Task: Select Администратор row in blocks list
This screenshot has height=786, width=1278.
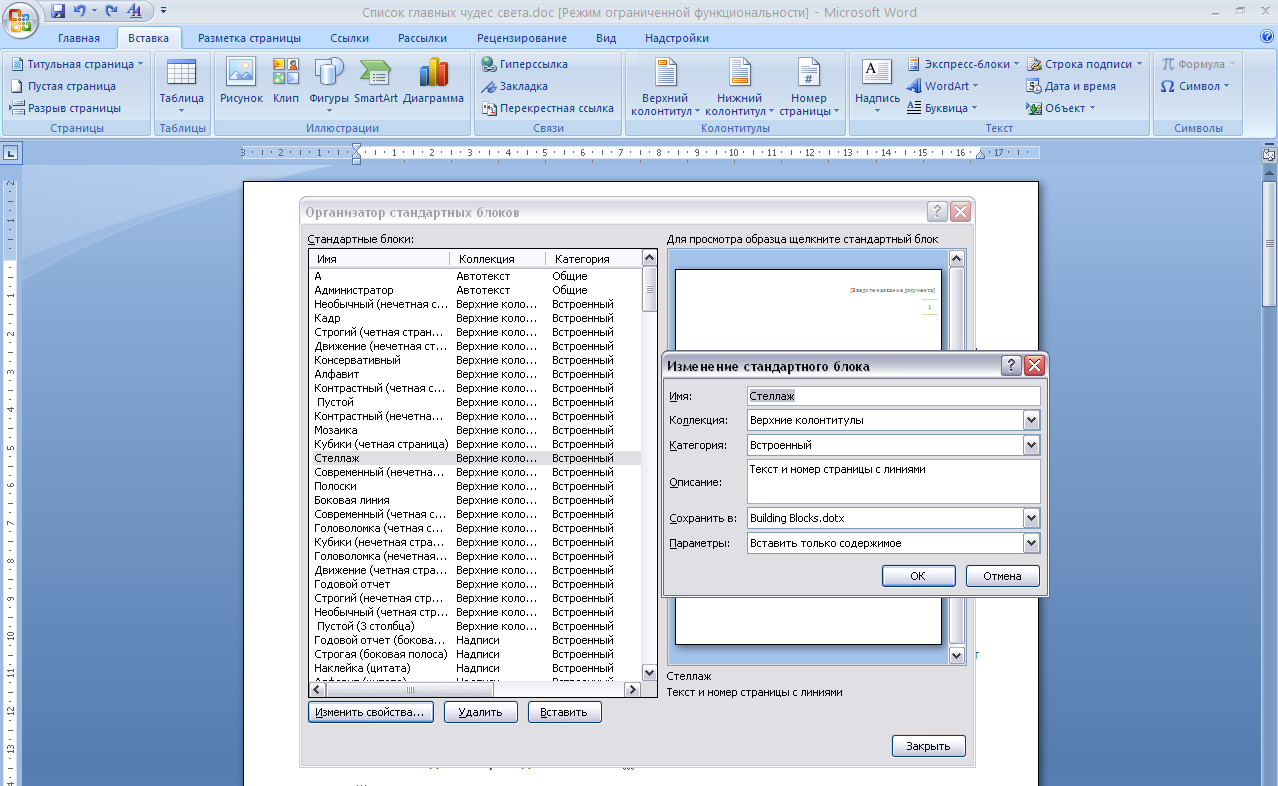Action: click(475, 290)
